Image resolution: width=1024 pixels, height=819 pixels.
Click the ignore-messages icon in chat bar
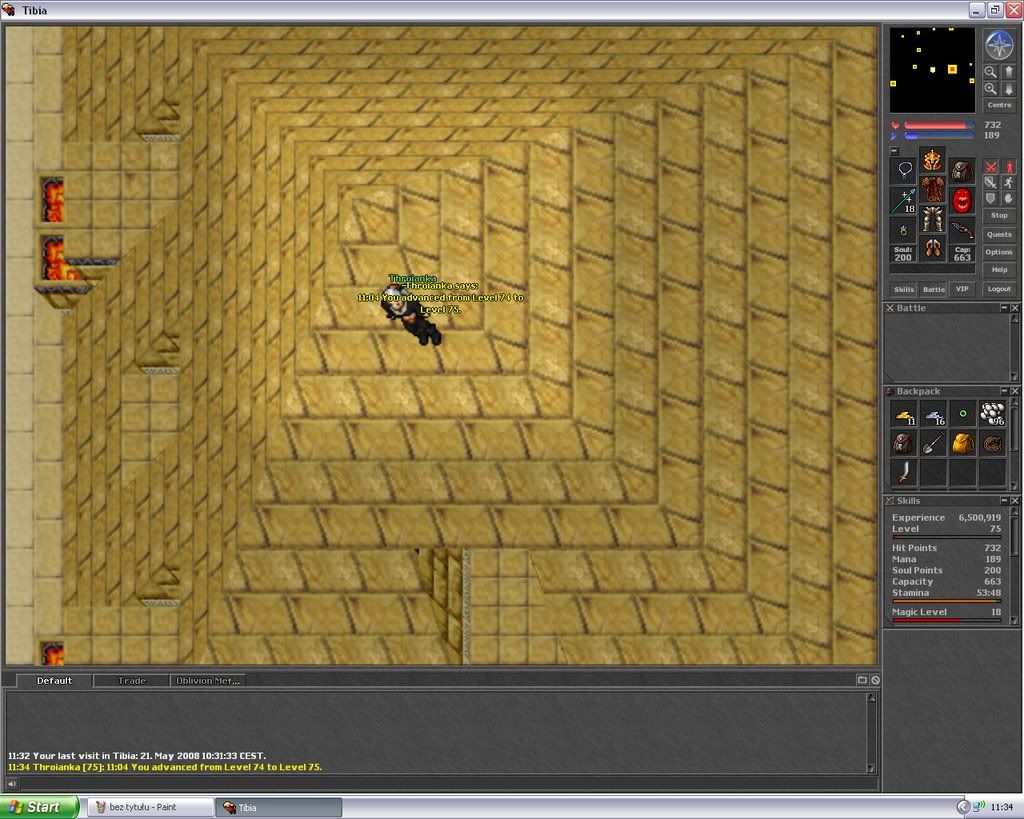(x=875, y=680)
